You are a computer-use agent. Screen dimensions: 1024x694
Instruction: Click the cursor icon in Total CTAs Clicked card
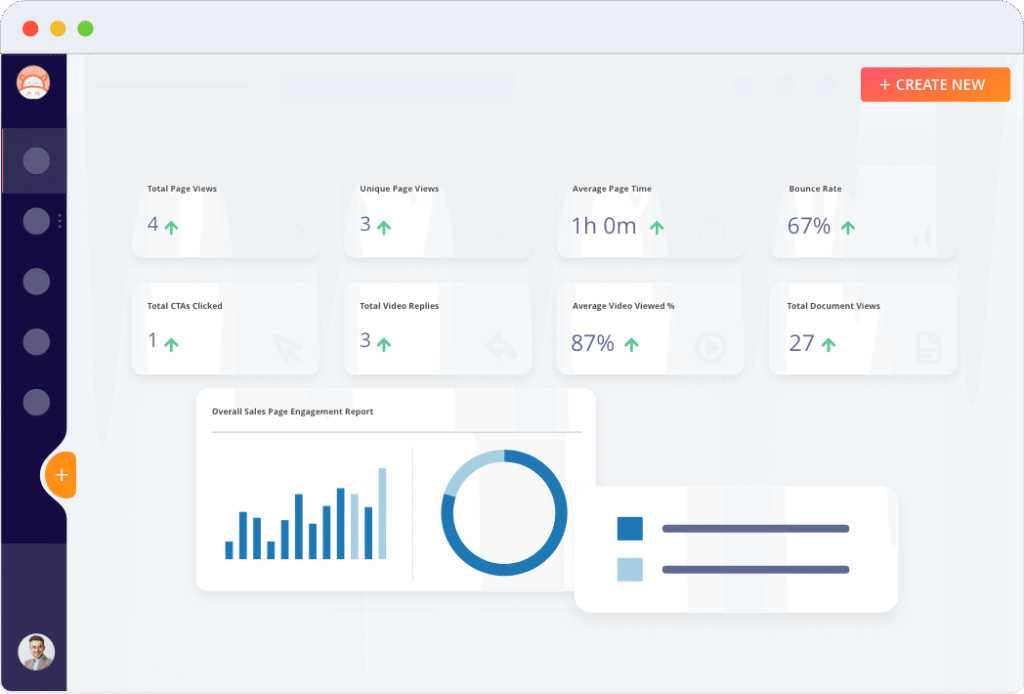[287, 348]
